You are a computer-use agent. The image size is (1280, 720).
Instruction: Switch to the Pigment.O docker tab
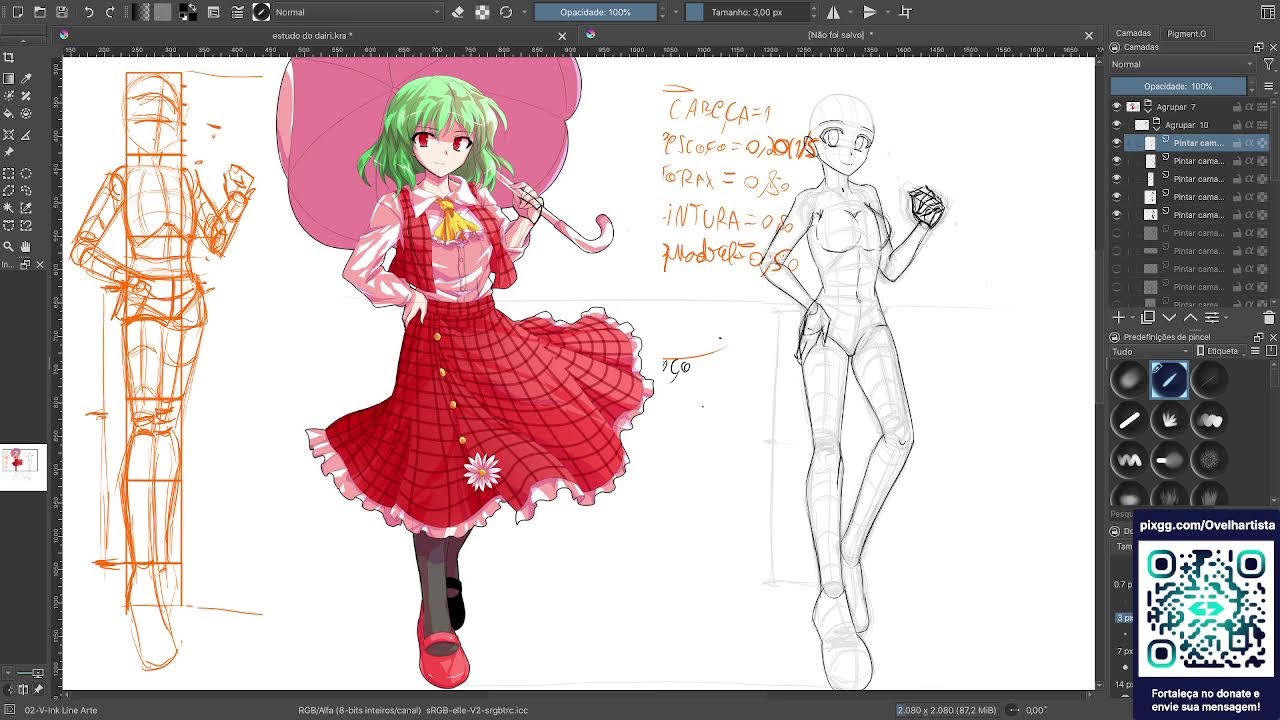(1187, 33)
